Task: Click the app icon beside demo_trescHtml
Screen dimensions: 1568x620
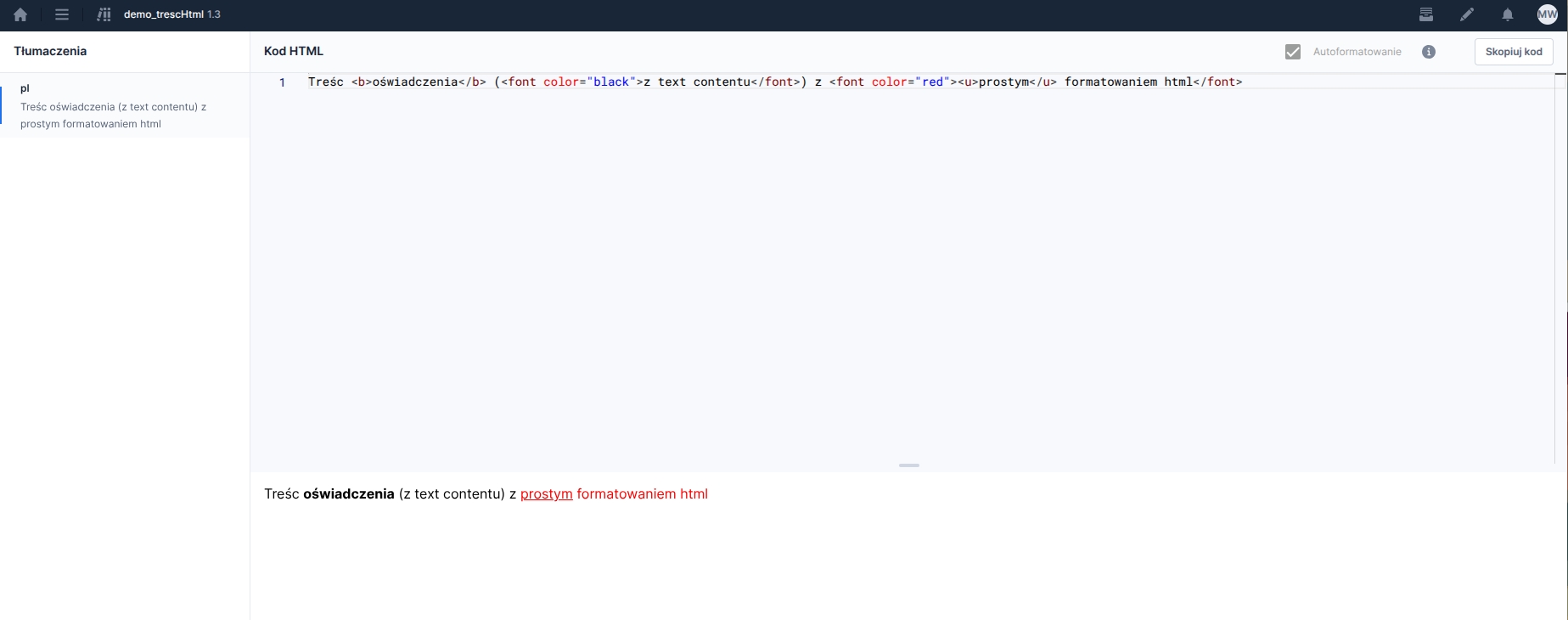Action: pos(104,14)
